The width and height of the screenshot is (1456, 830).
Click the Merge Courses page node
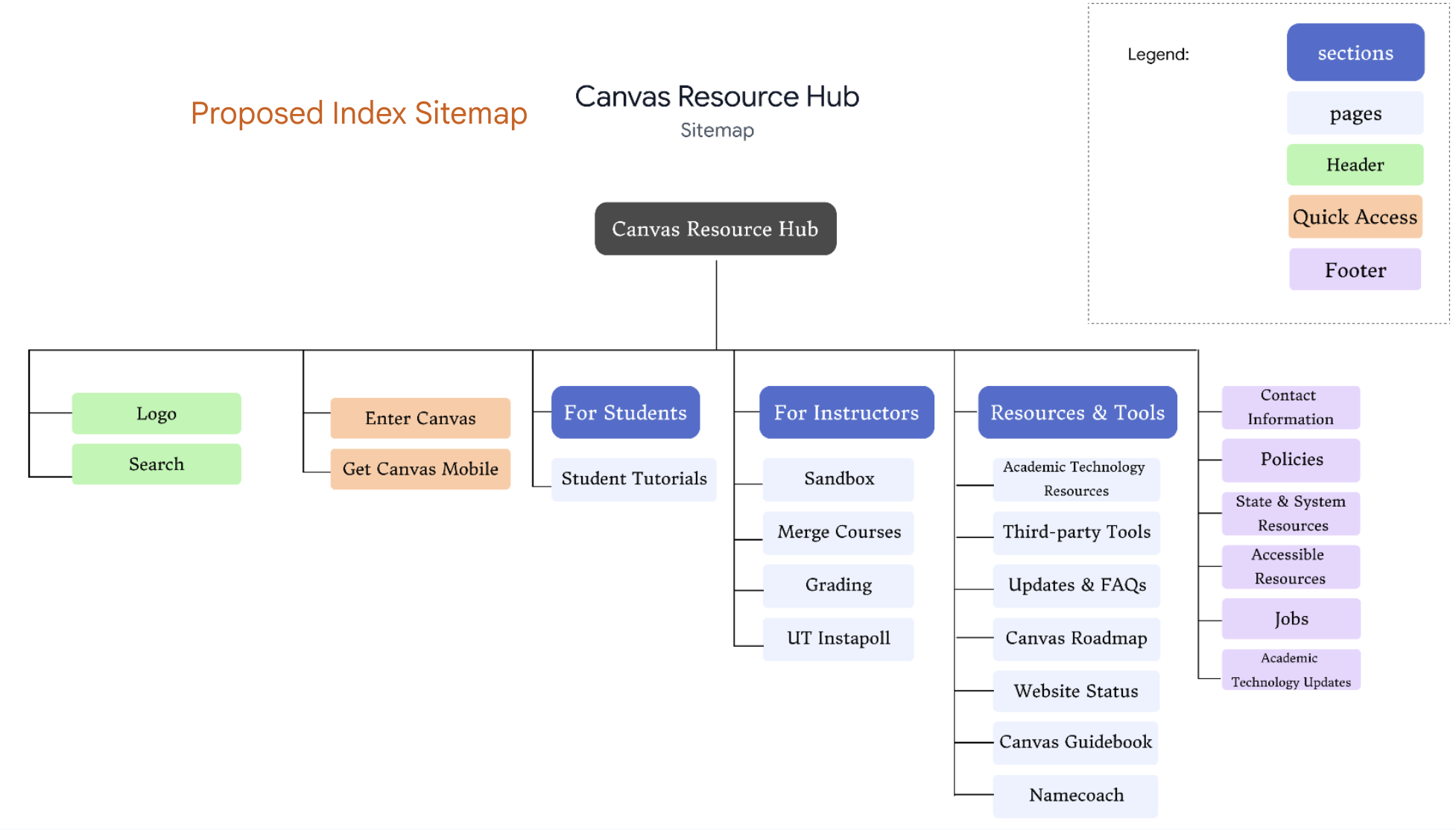[x=838, y=532]
